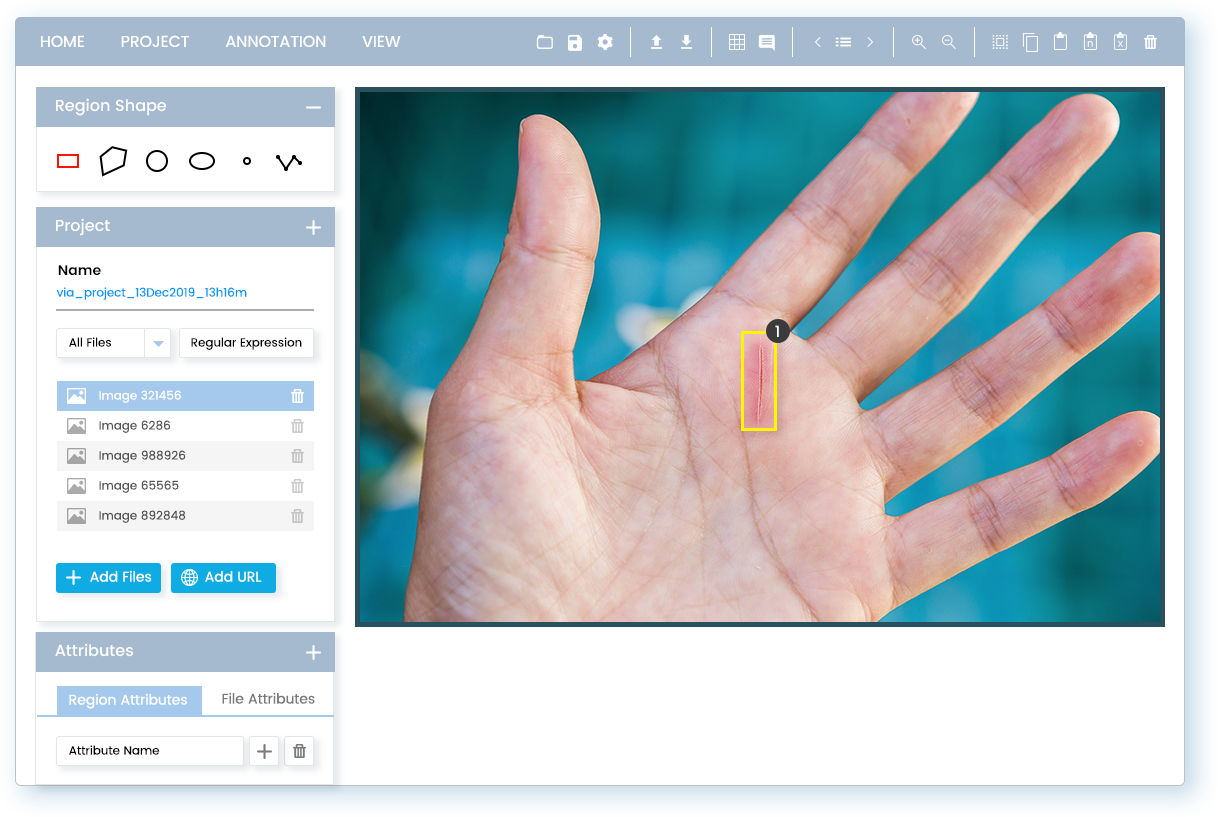Click the Add URL button
Viewport: 1218px width, 817px height.
pos(223,577)
